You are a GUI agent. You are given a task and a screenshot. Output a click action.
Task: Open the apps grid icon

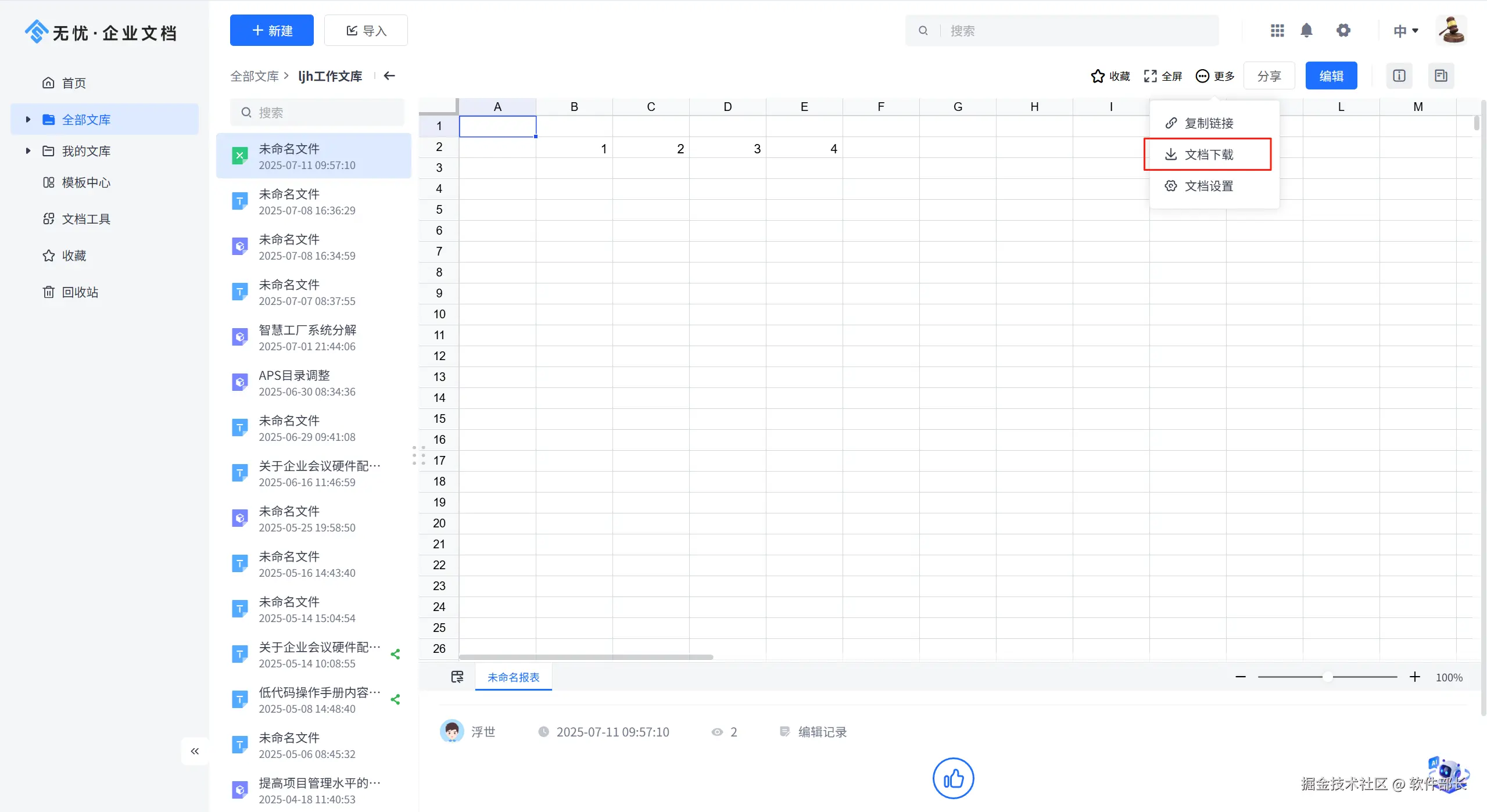pos(1277,30)
